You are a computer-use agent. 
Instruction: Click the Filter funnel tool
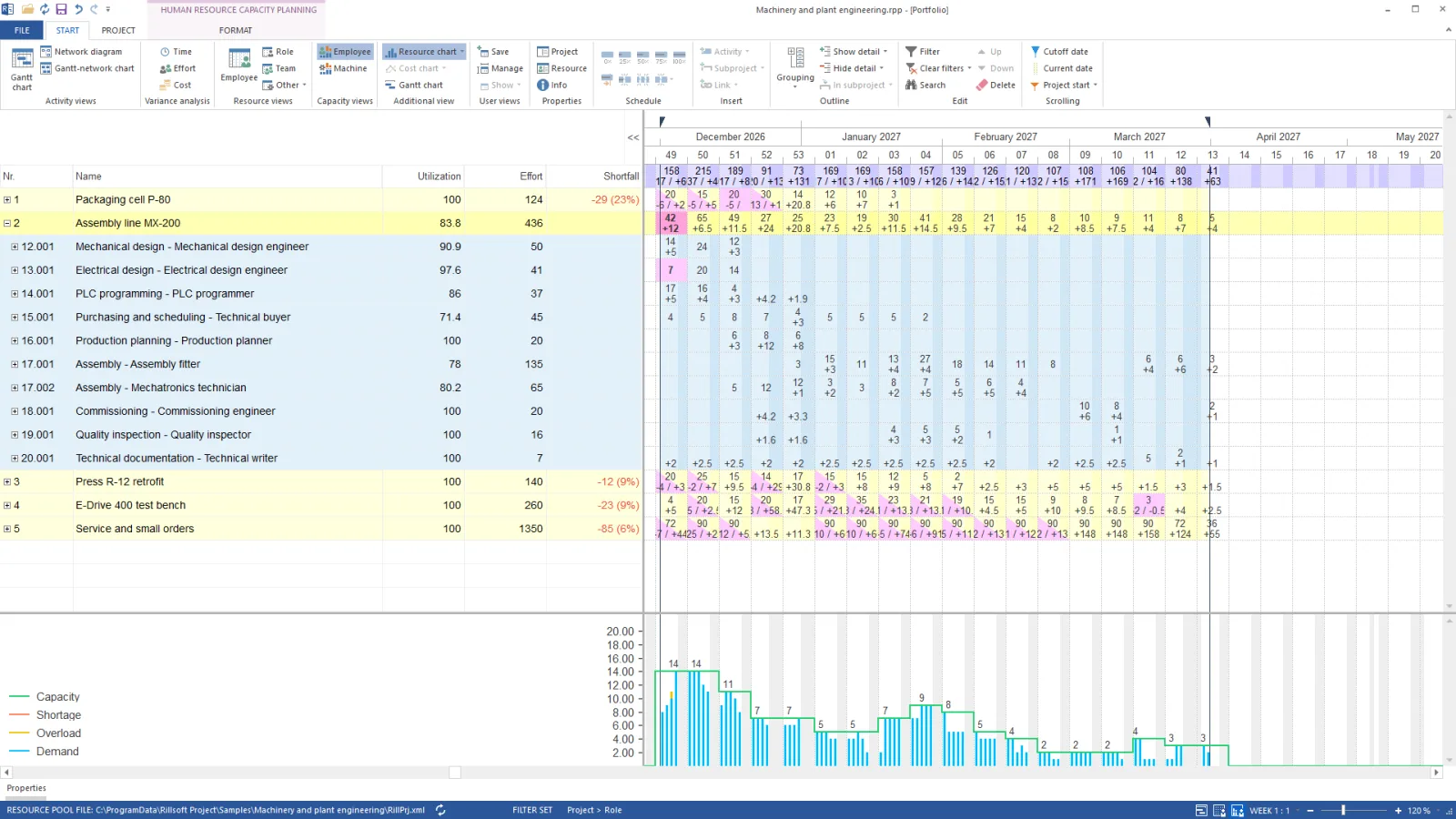[923, 52]
